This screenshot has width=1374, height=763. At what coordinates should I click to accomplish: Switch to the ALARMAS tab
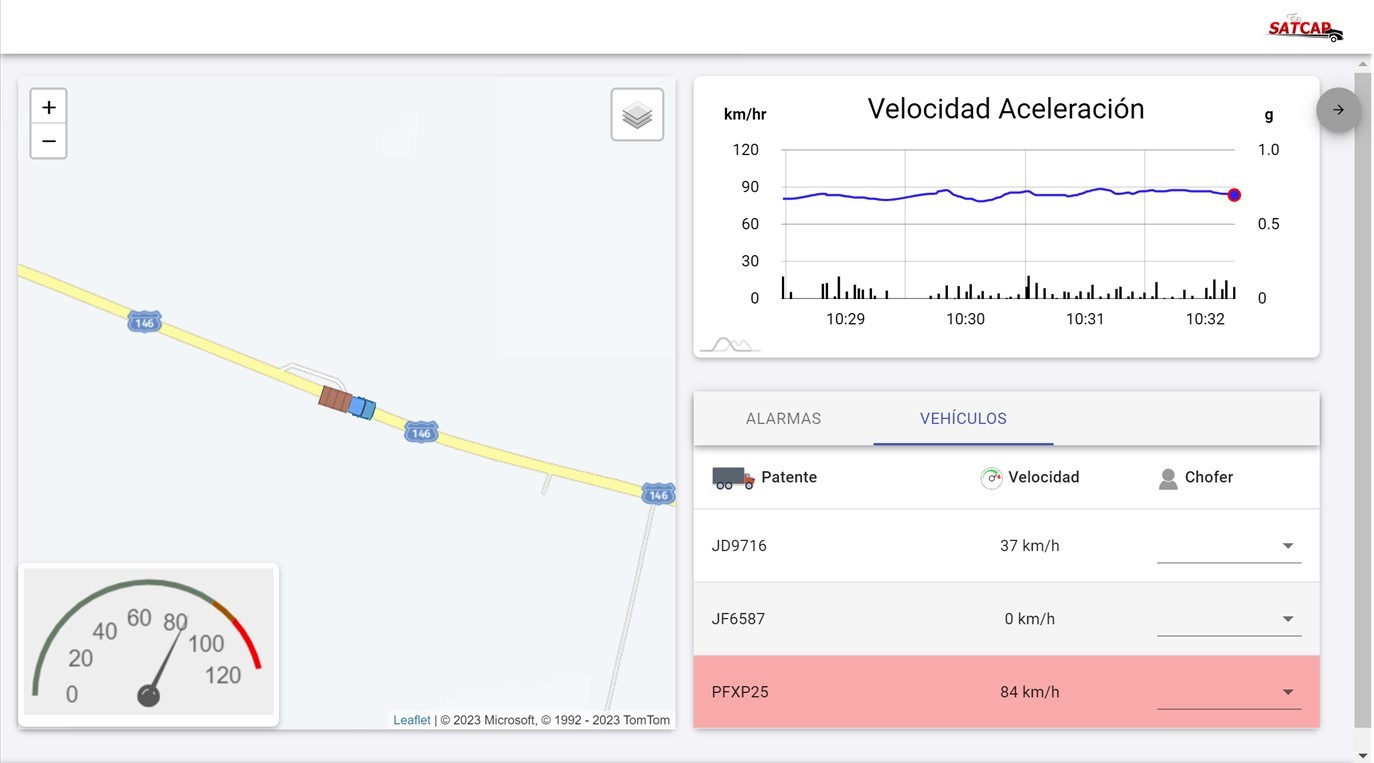(783, 419)
